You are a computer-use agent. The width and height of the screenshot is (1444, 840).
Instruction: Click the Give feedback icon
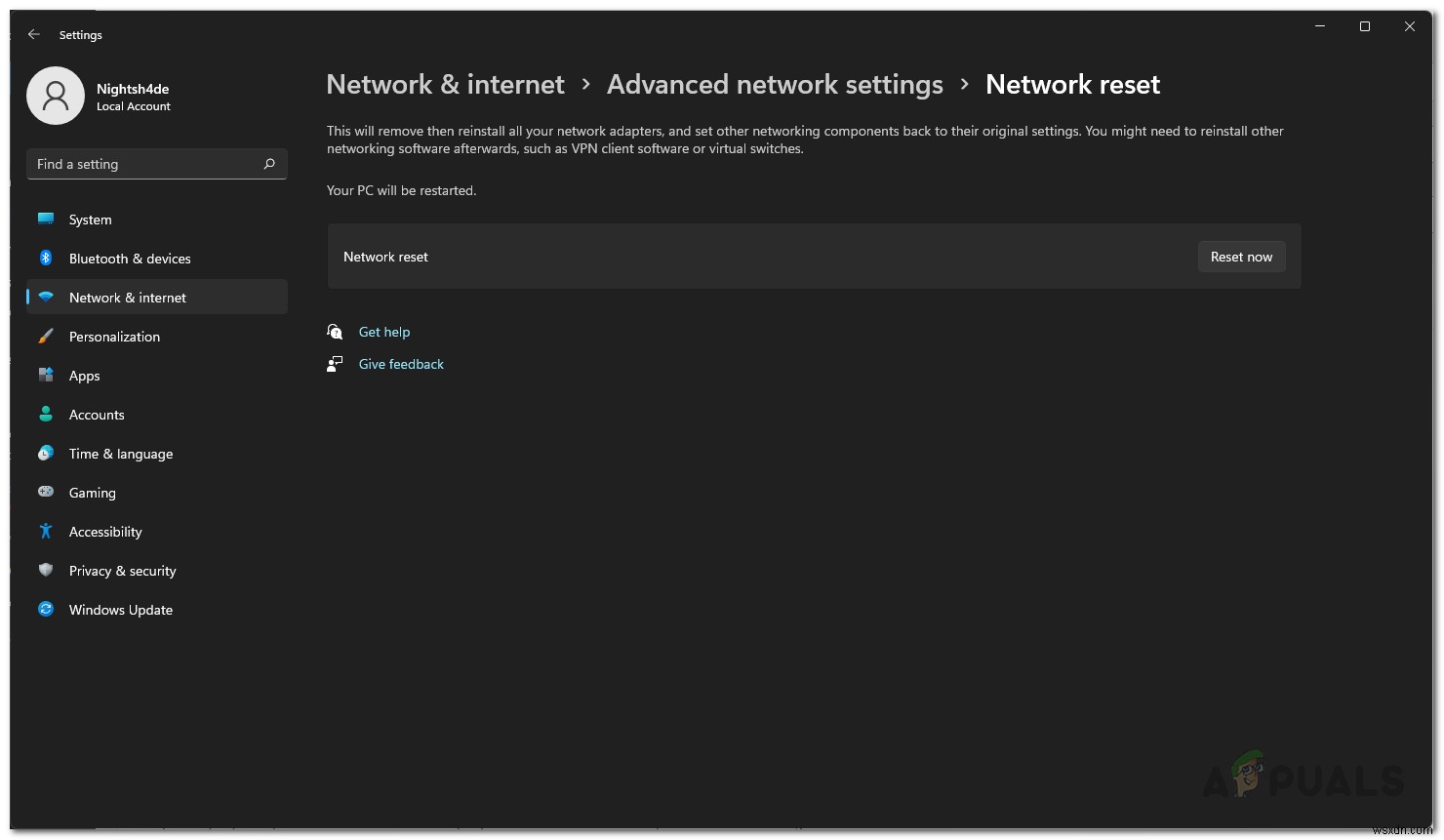pyautogui.click(x=335, y=363)
